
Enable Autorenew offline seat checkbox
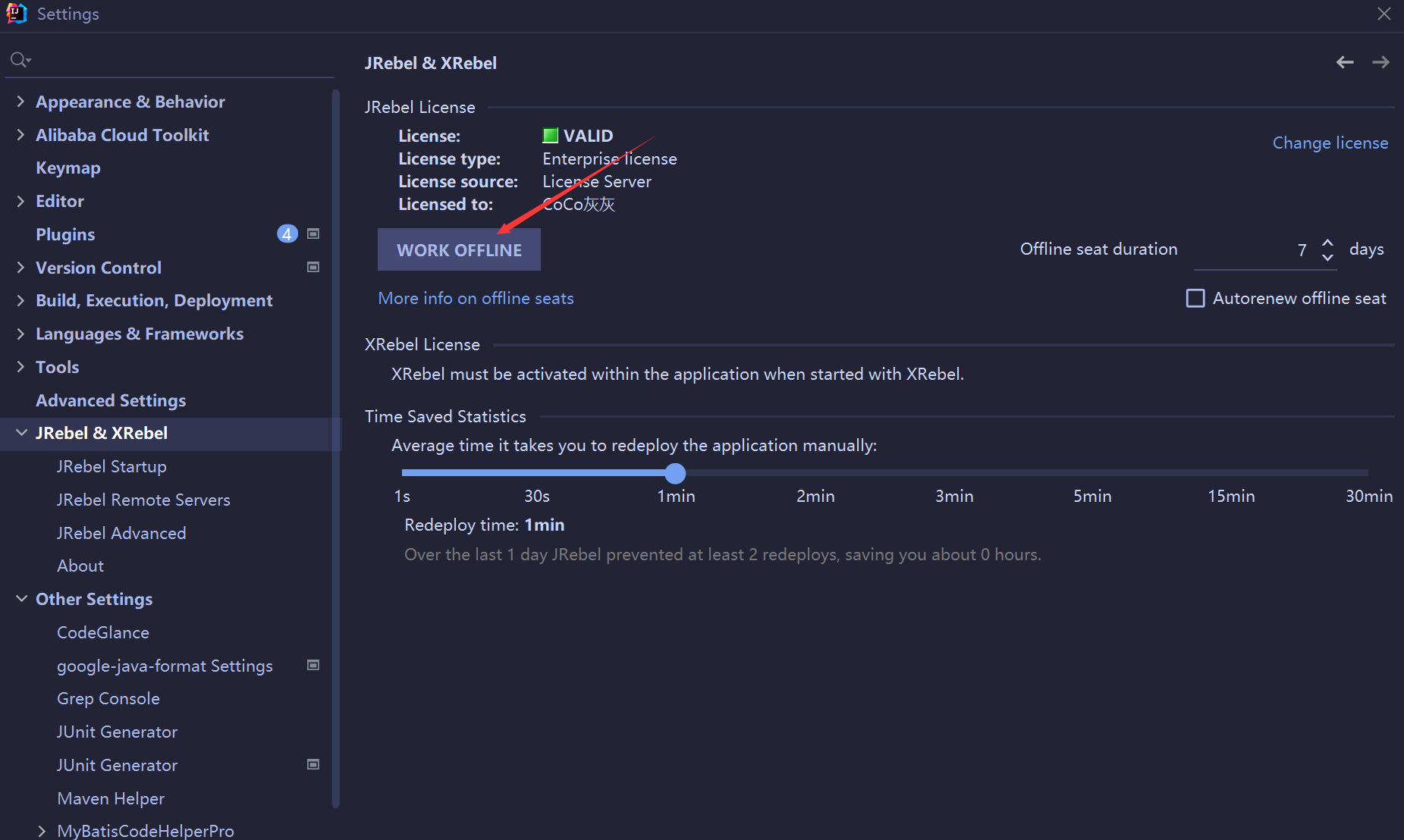[x=1195, y=298]
